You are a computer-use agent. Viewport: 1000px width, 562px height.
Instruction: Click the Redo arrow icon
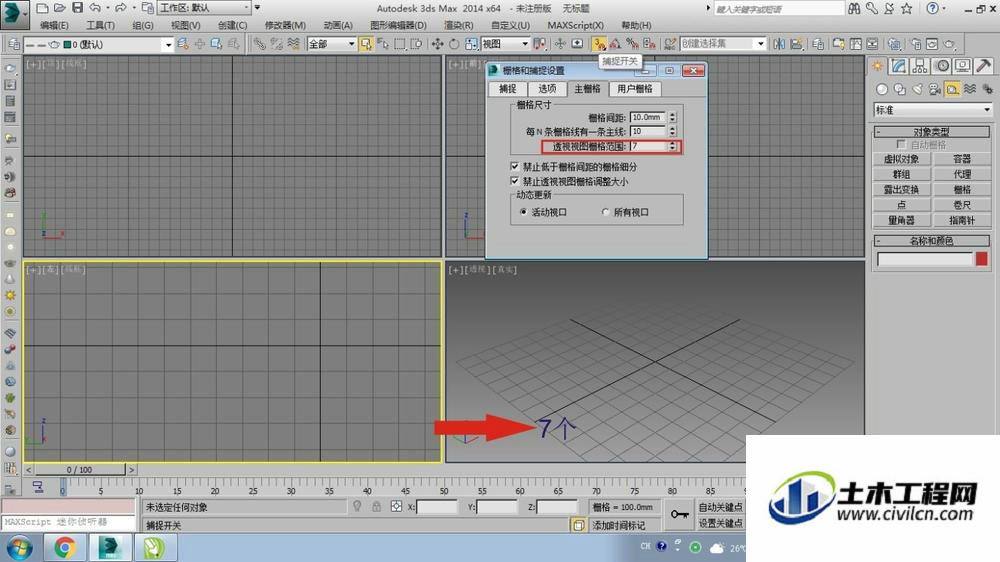(120, 8)
